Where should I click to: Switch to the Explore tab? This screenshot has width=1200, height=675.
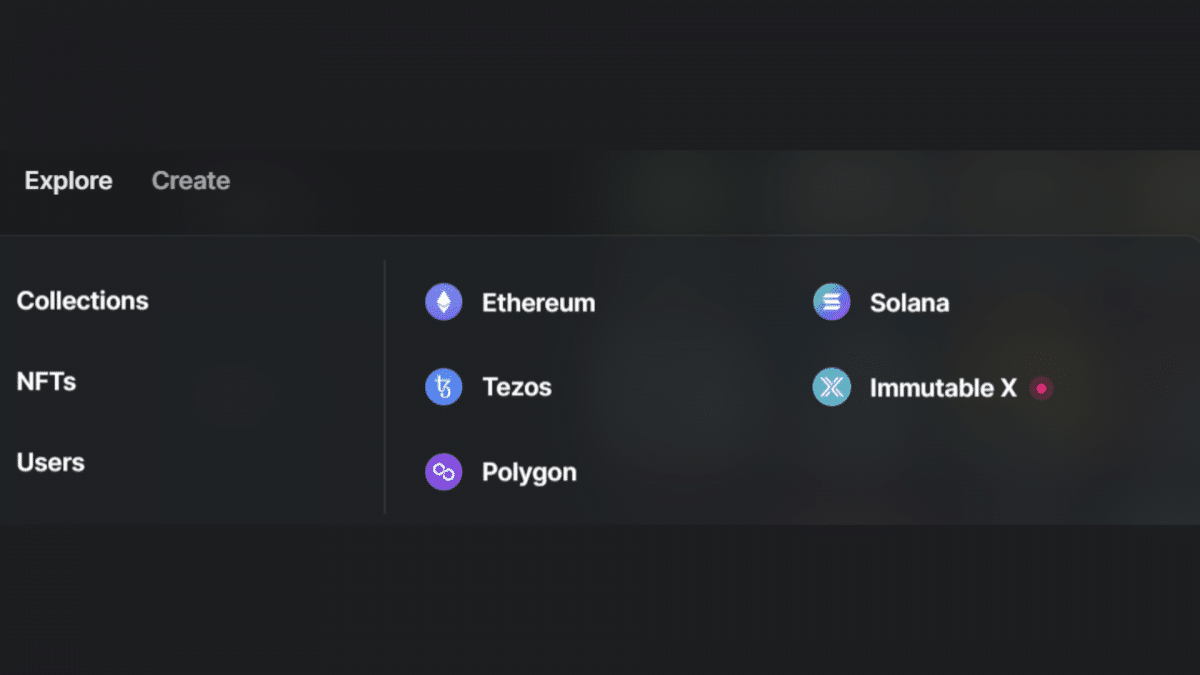[68, 181]
